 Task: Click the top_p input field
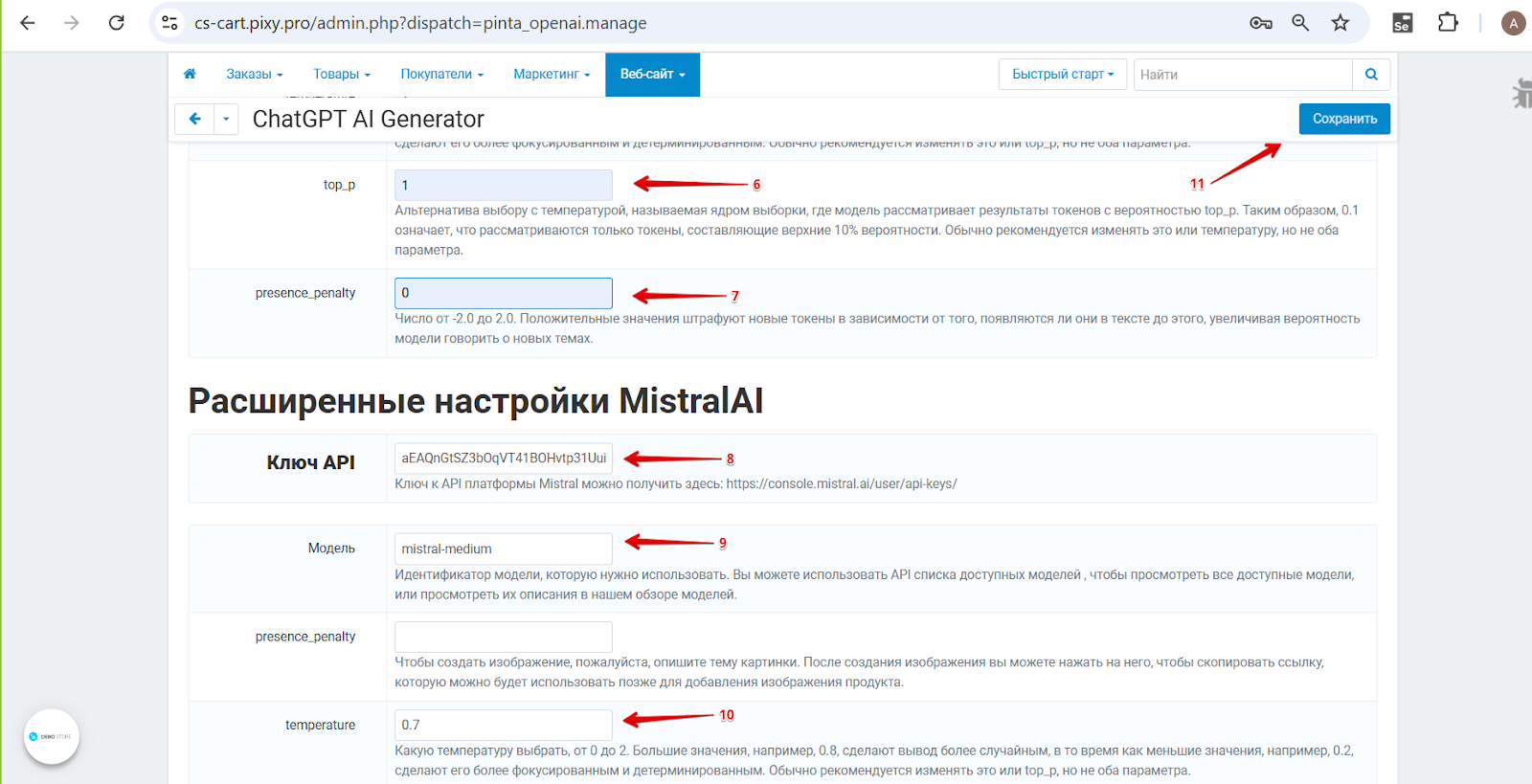504,185
